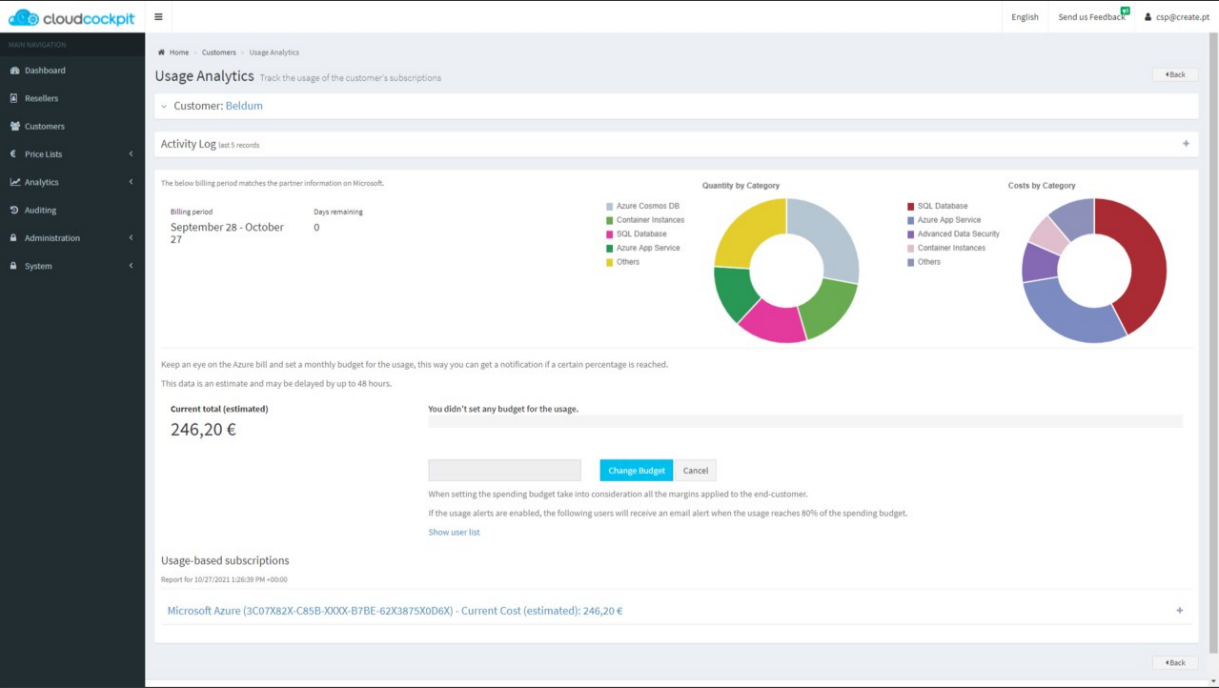This screenshot has height=688, width=1219.
Task: Click the Home breadcrumb house icon
Action: tap(161, 52)
